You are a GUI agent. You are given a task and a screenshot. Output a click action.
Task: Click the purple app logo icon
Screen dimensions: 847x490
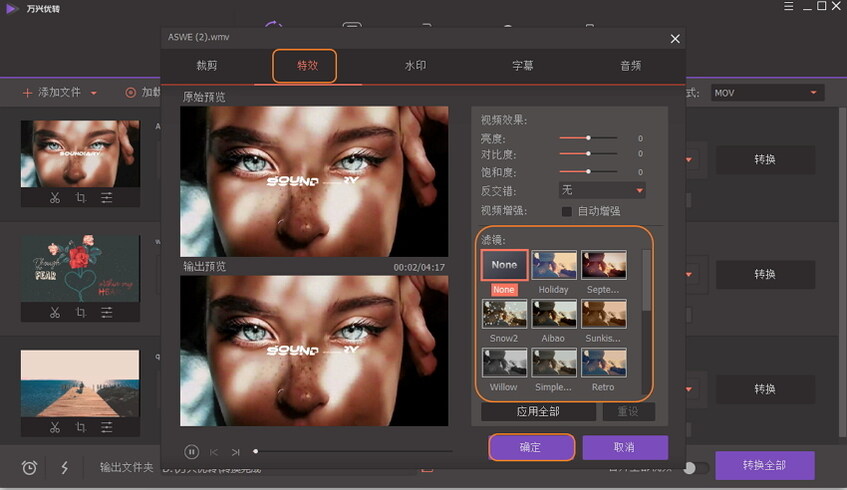tap(11, 9)
